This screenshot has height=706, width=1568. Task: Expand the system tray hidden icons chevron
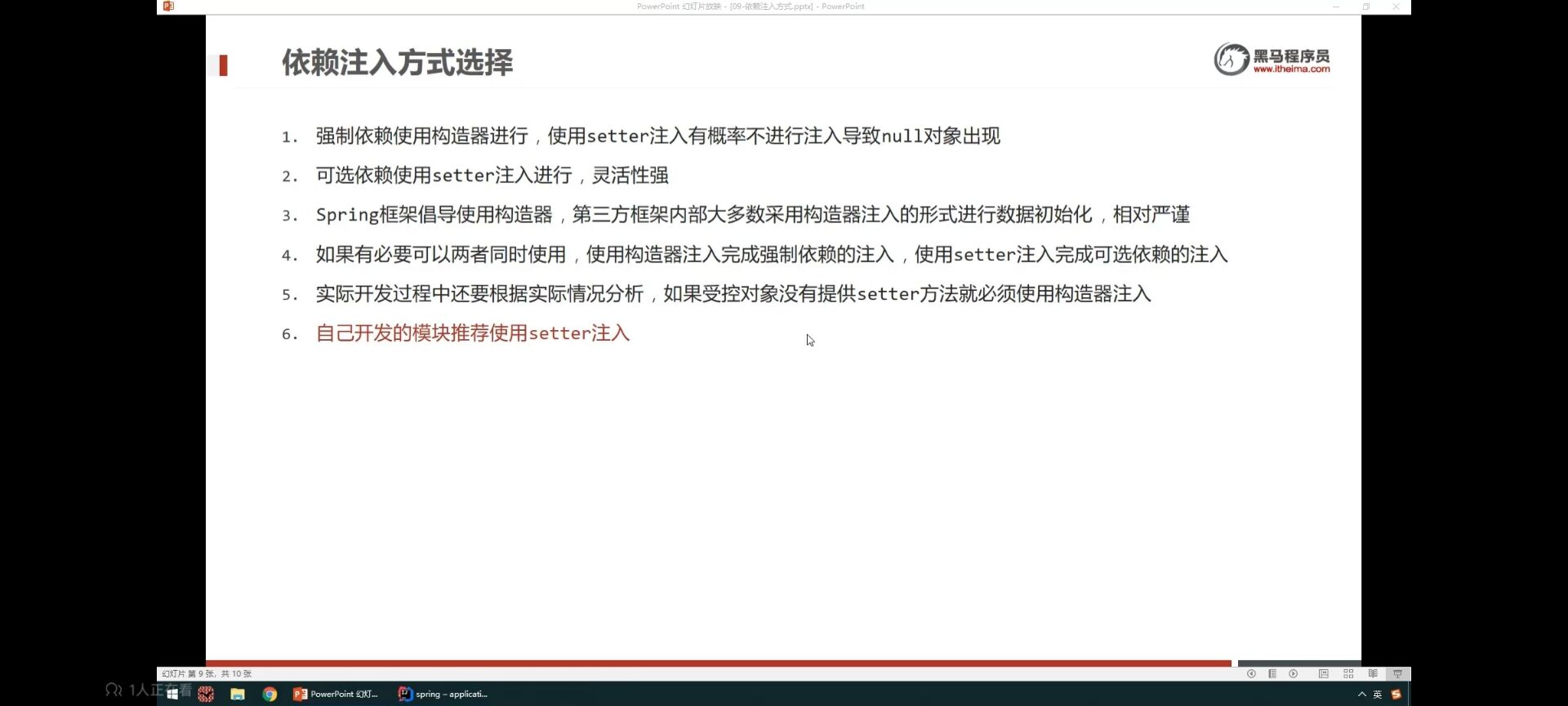tap(1361, 695)
